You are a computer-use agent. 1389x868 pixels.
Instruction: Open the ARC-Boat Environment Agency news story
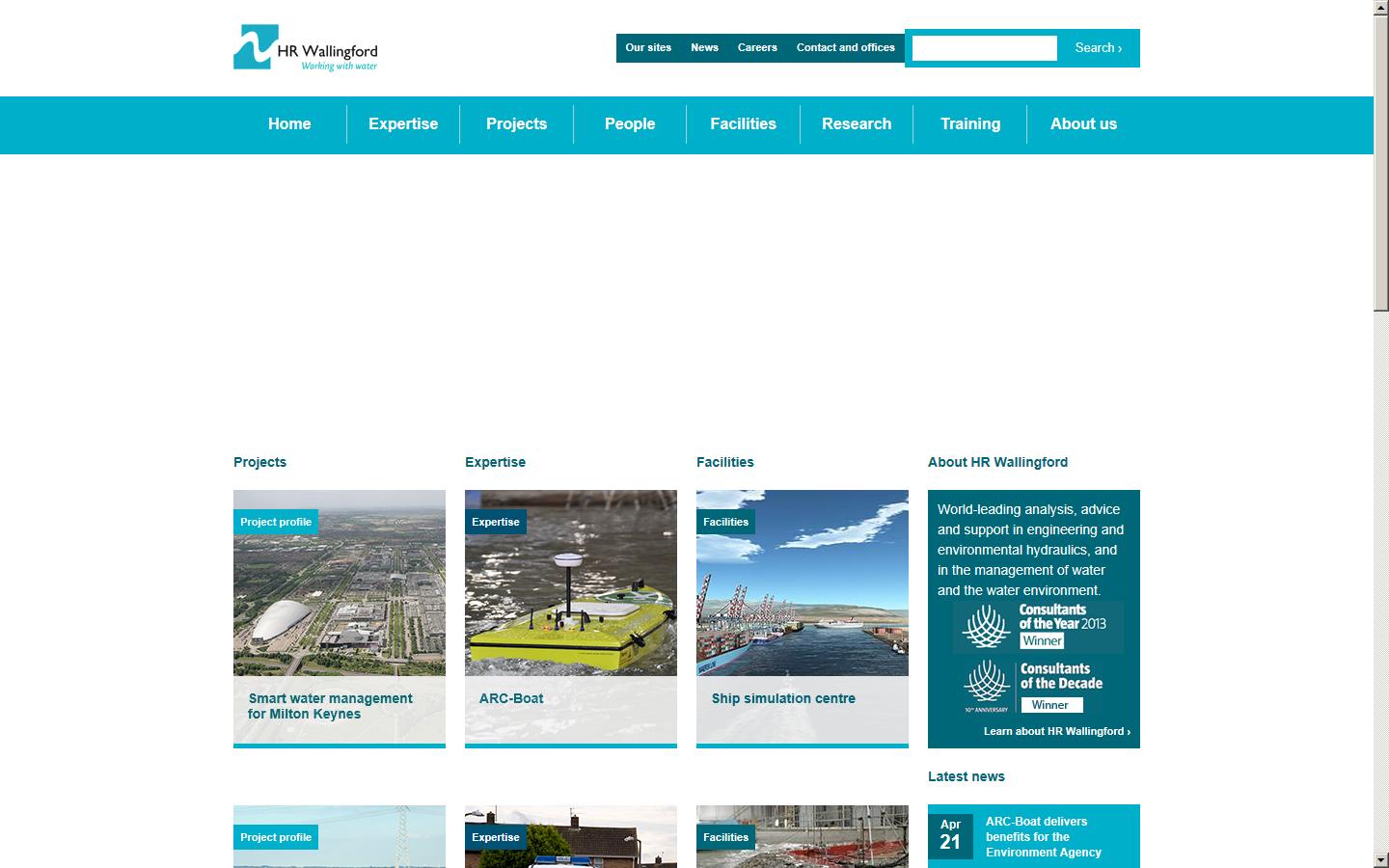click(1041, 837)
